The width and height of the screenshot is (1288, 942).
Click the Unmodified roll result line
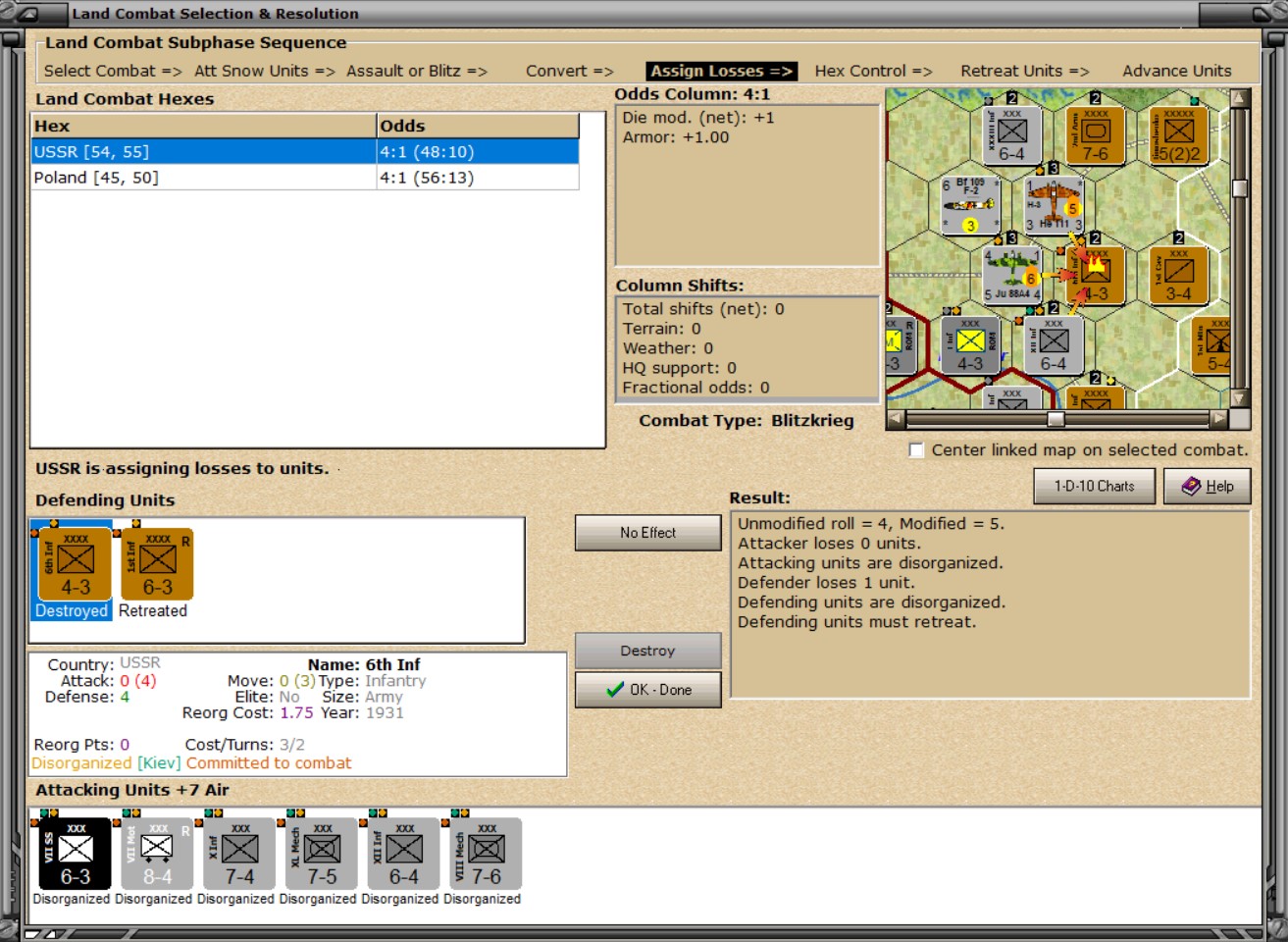871,524
